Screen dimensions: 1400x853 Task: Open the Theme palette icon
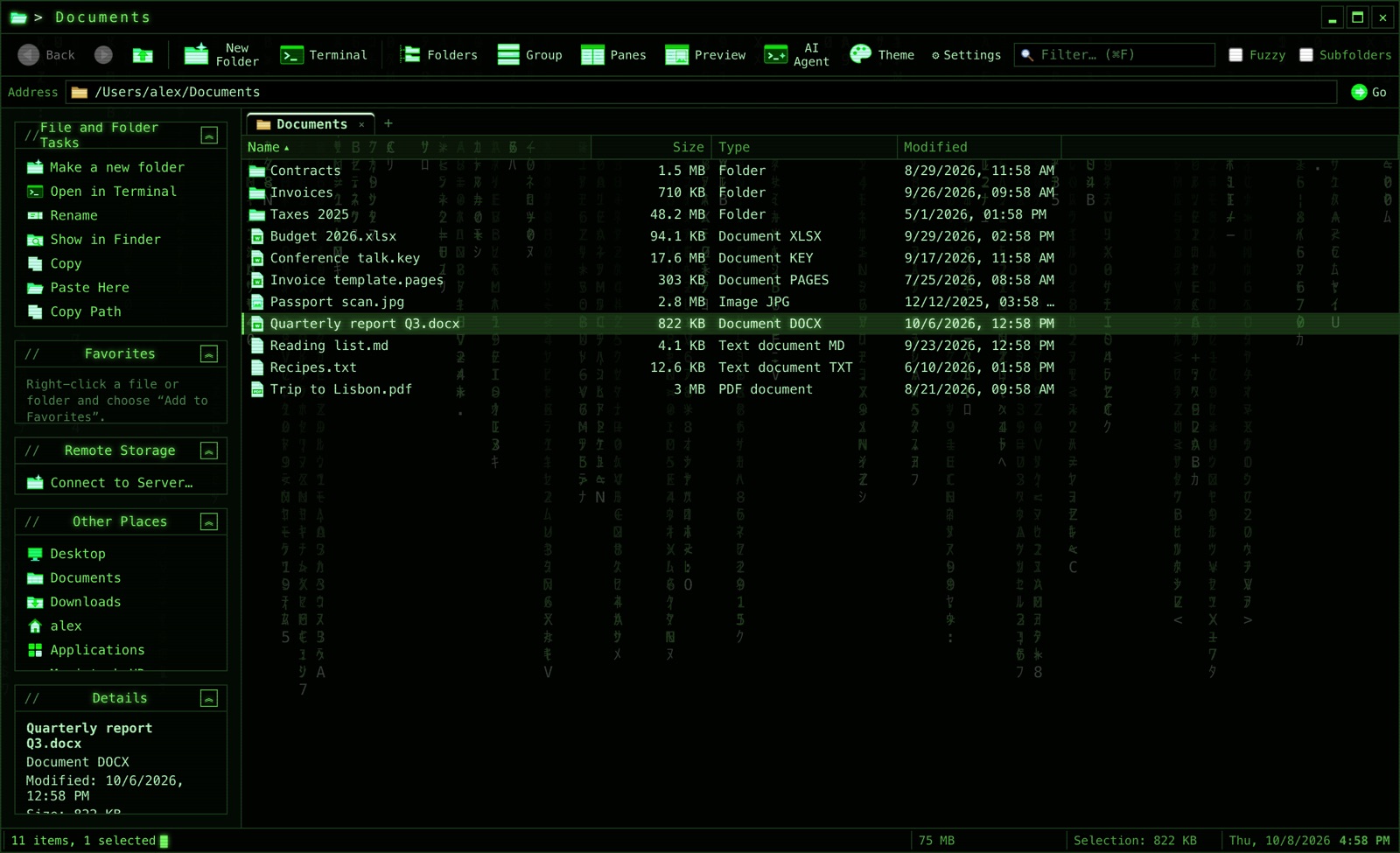pos(861,54)
